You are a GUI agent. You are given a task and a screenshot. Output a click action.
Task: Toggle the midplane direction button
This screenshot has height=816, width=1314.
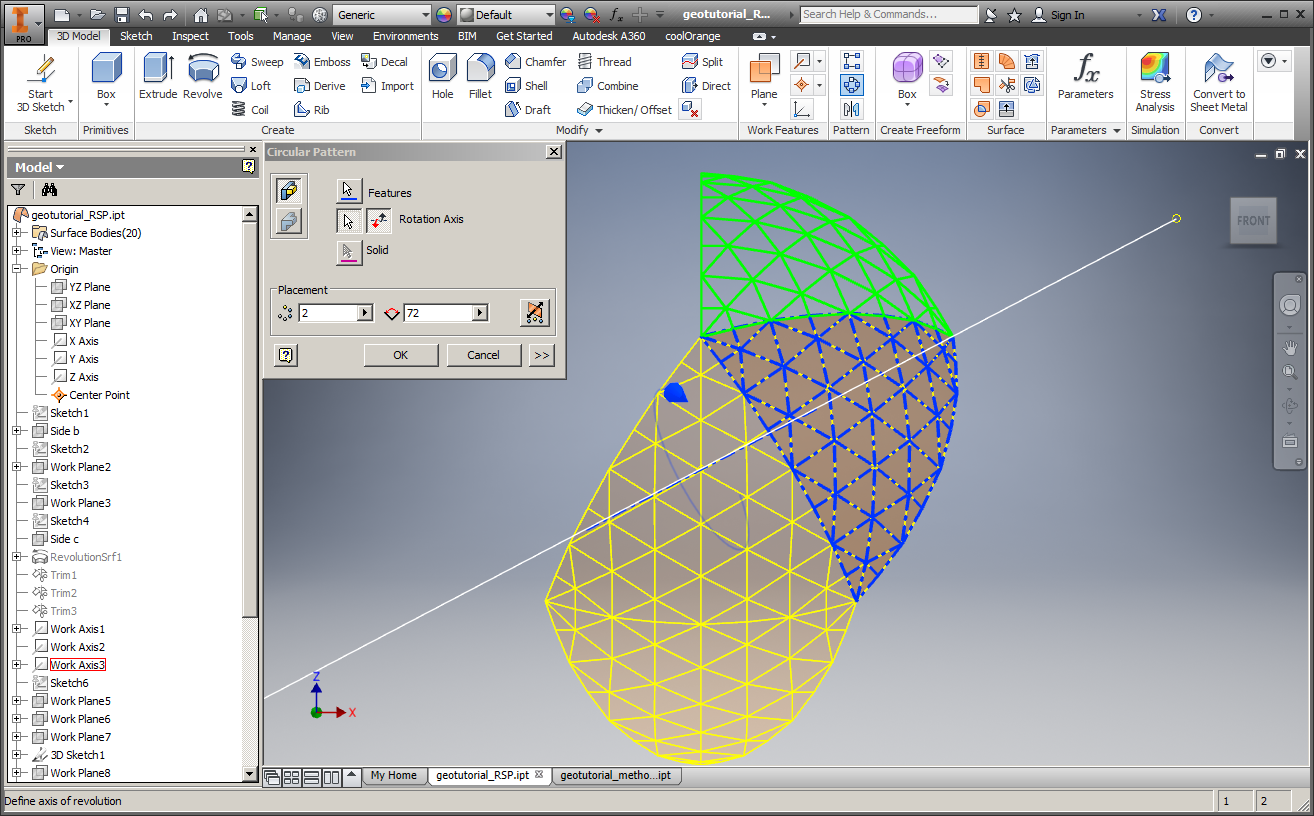coord(535,313)
